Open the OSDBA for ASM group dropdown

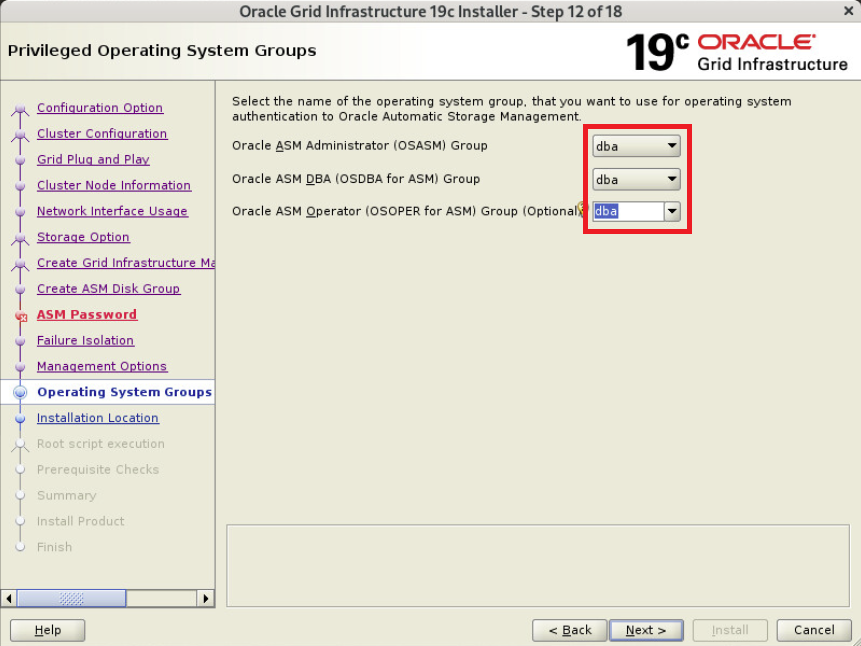coord(636,179)
